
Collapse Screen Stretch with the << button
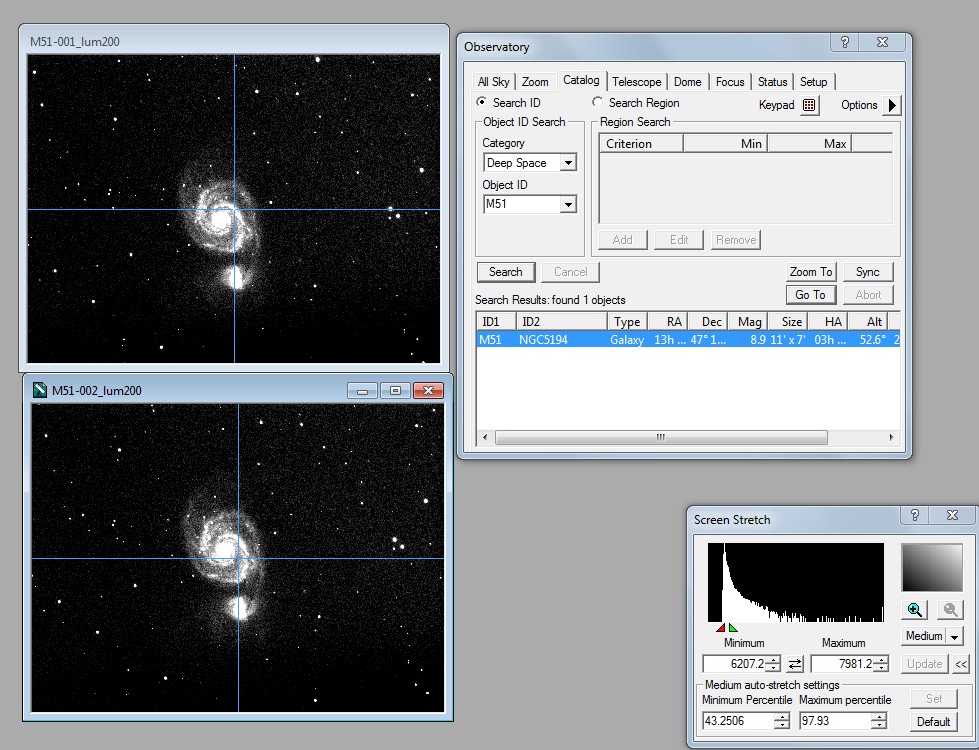pyautogui.click(x=960, y=664)
